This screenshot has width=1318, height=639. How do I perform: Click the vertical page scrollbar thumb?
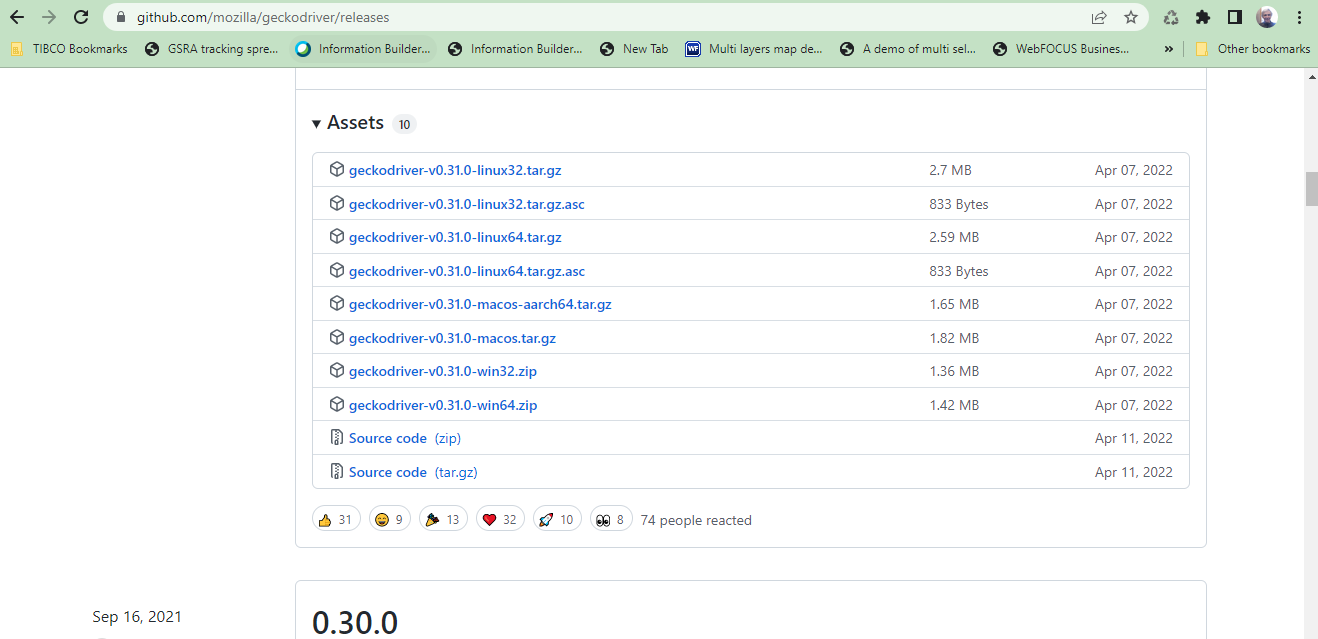[x=1311, y=188]
